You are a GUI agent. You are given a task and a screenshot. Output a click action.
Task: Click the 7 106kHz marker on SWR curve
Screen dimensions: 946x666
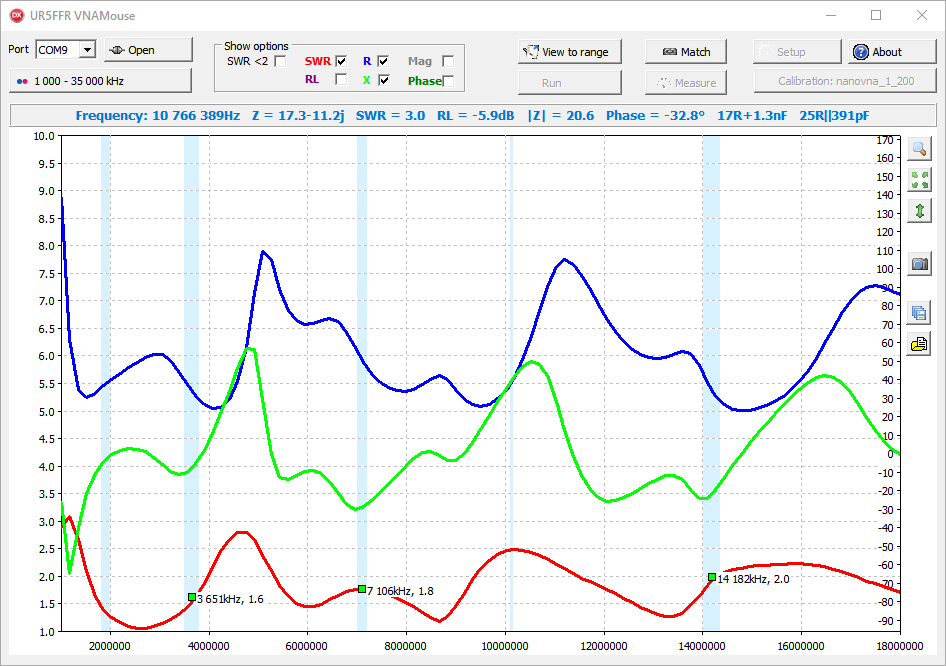(x=362, y=589)
